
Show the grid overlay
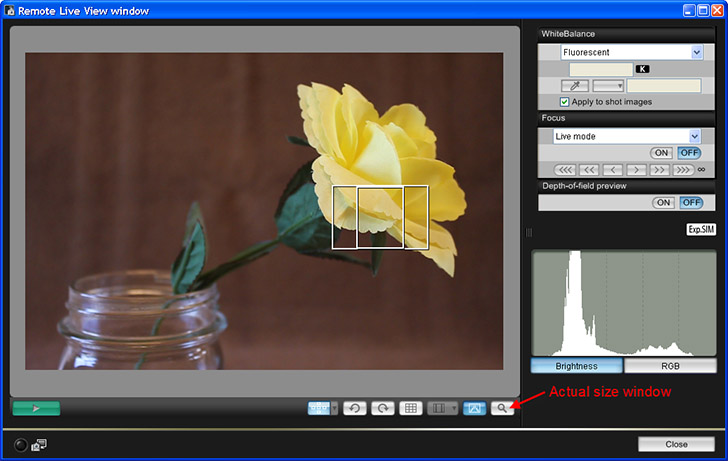(410, 408)
